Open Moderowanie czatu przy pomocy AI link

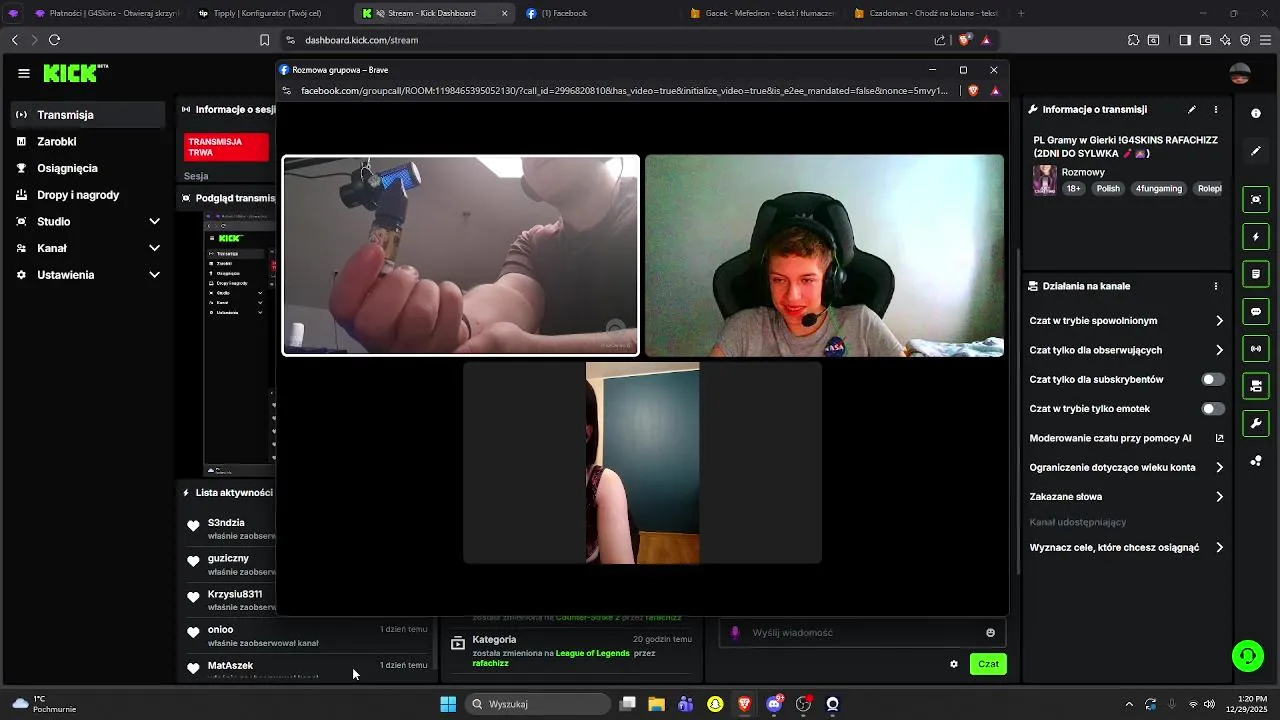pos(1126,438)
